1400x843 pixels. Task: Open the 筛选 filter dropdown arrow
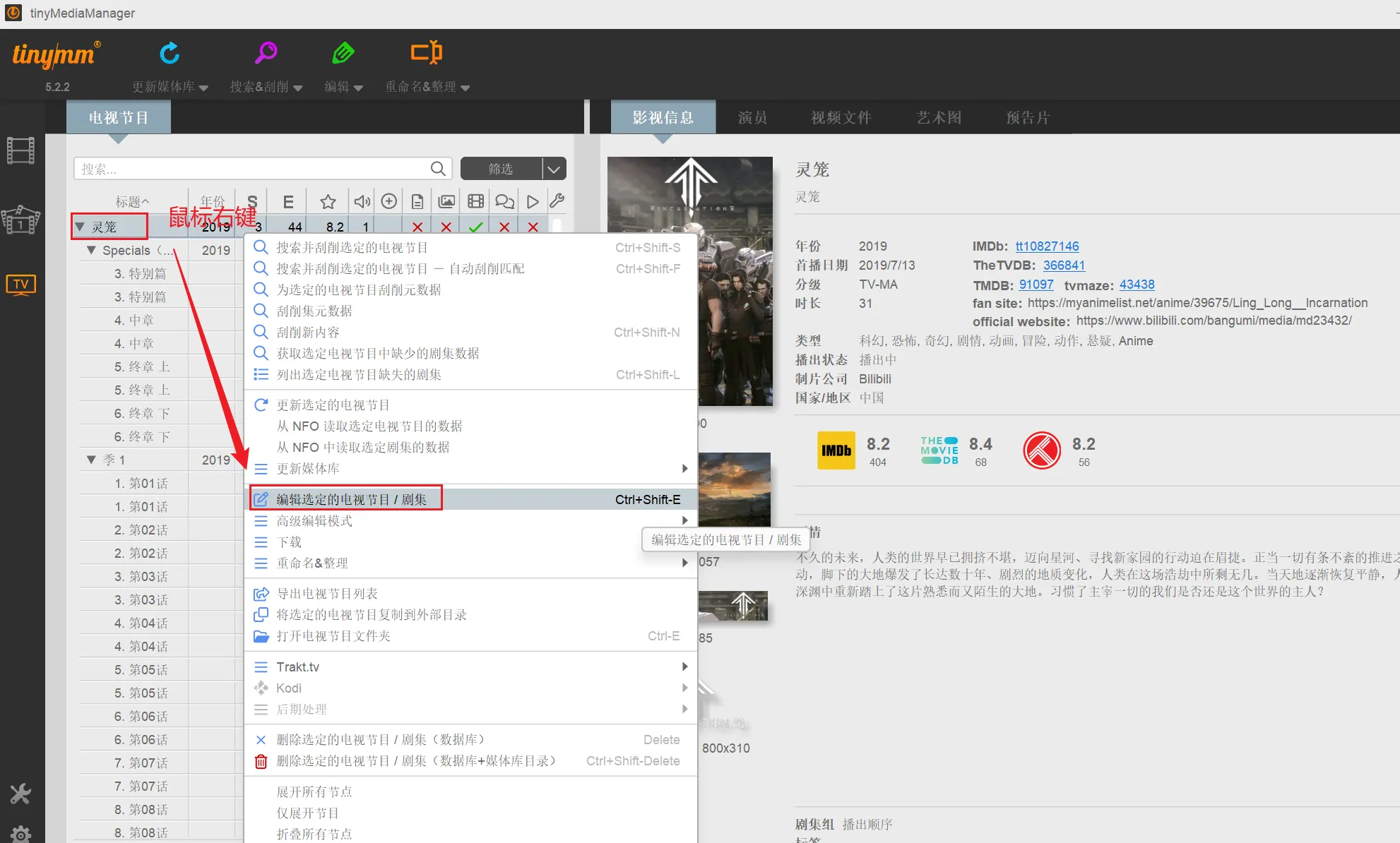pos(554,169)
